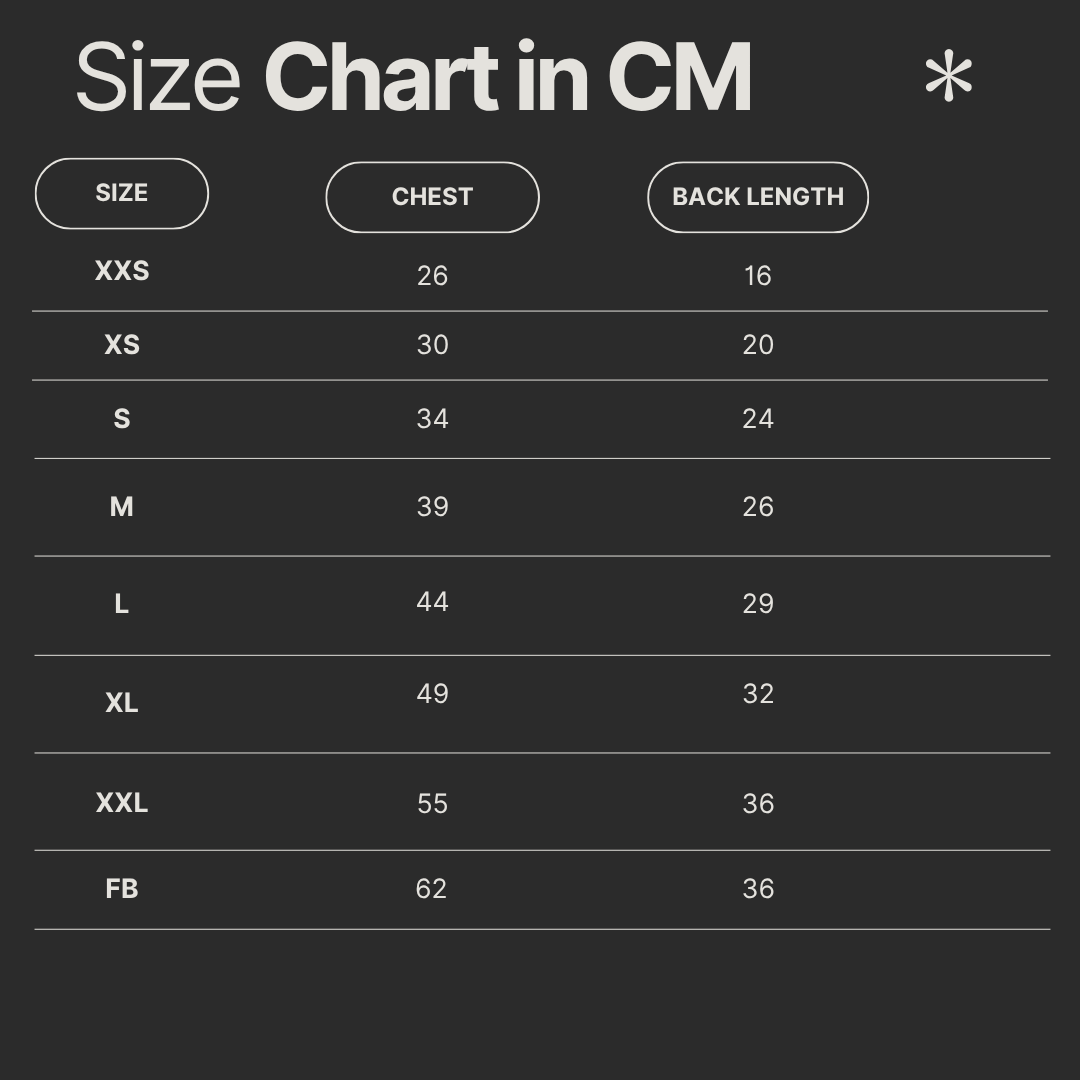Click the asterisk icon beside the title
This screenshot has height=1080, width=1080.
[x=948, y=78]
